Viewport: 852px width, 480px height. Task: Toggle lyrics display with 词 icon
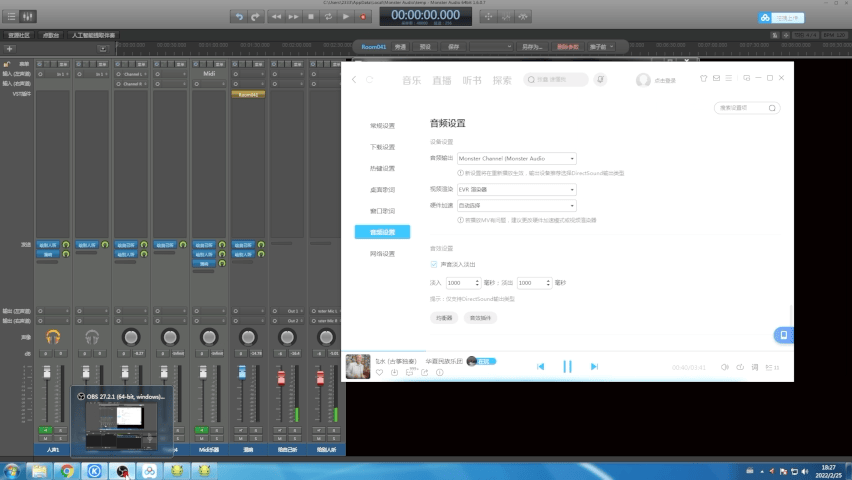755,367
